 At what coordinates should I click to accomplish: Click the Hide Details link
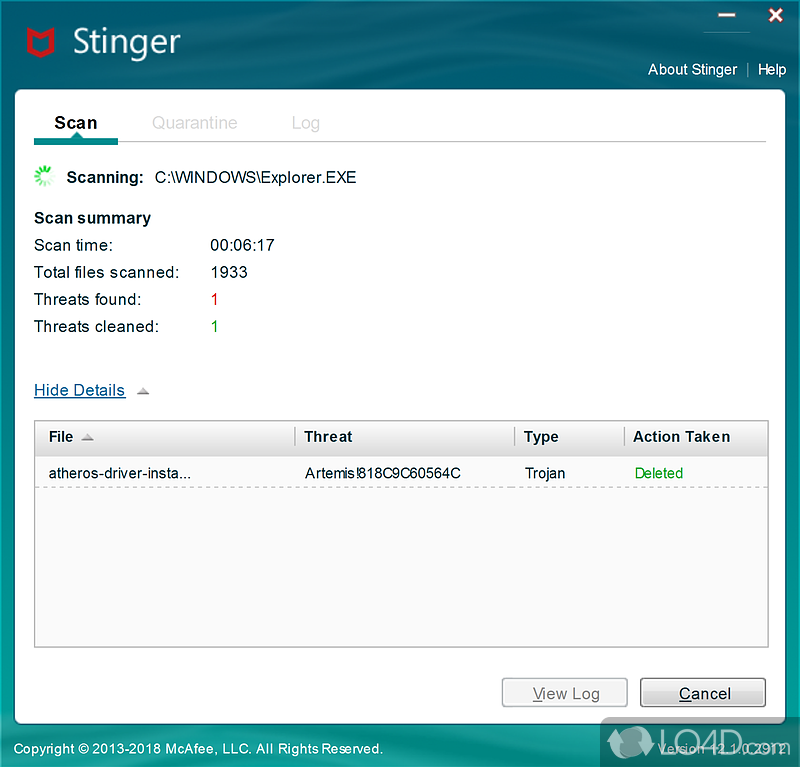tap(80, 390)
